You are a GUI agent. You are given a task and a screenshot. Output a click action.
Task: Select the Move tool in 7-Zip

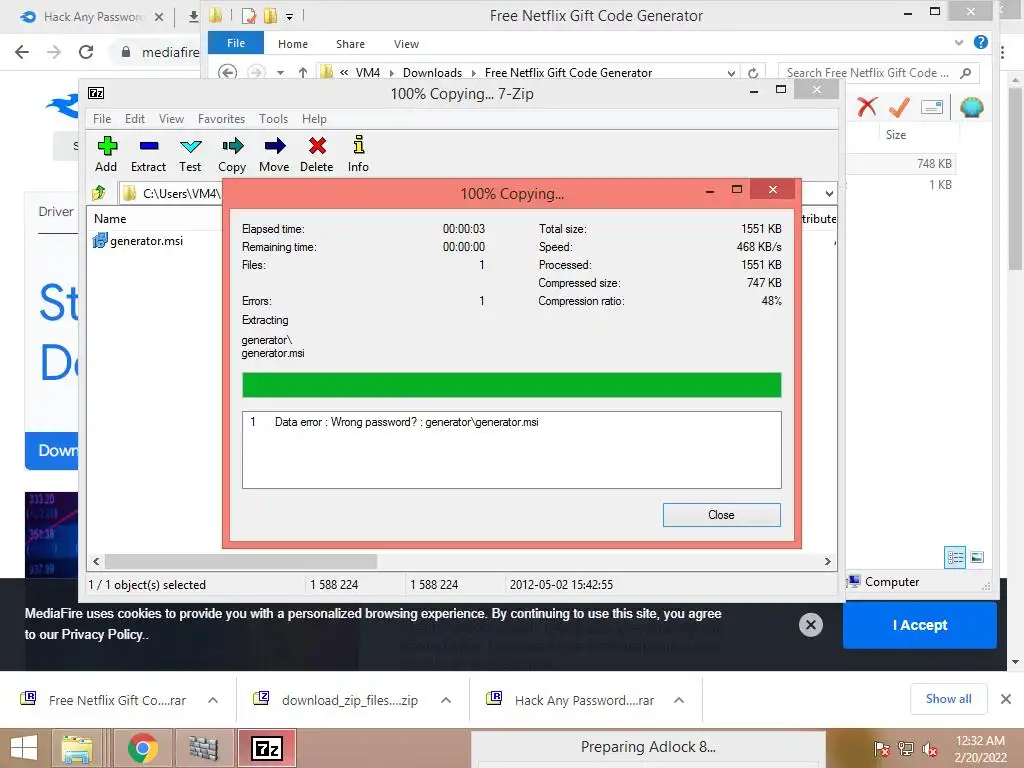pos(274,154)
